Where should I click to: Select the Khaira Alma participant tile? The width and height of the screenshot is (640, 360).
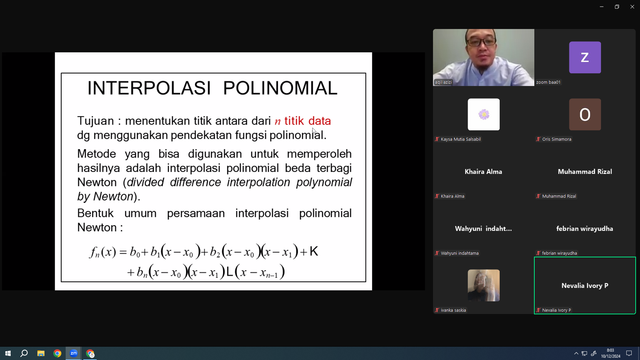(x=483, y=171)
